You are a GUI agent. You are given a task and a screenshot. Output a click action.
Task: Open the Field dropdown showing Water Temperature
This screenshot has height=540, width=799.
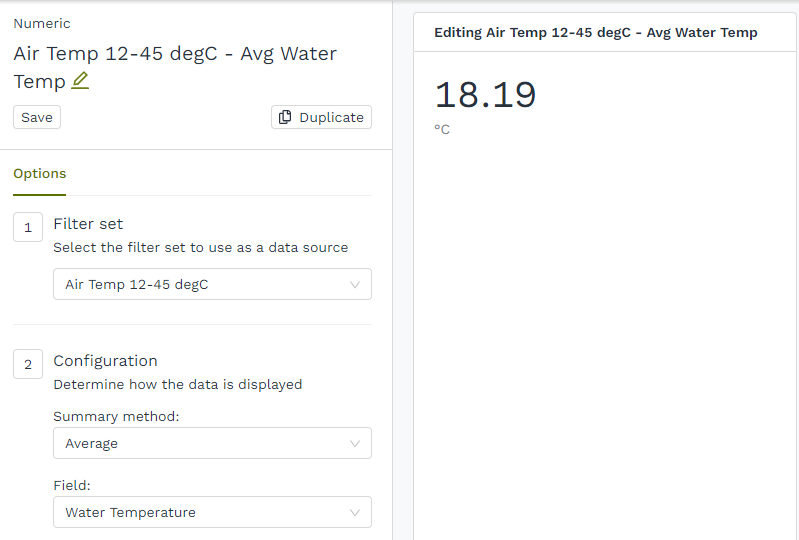pyautogui.click(x=212, y=512)
